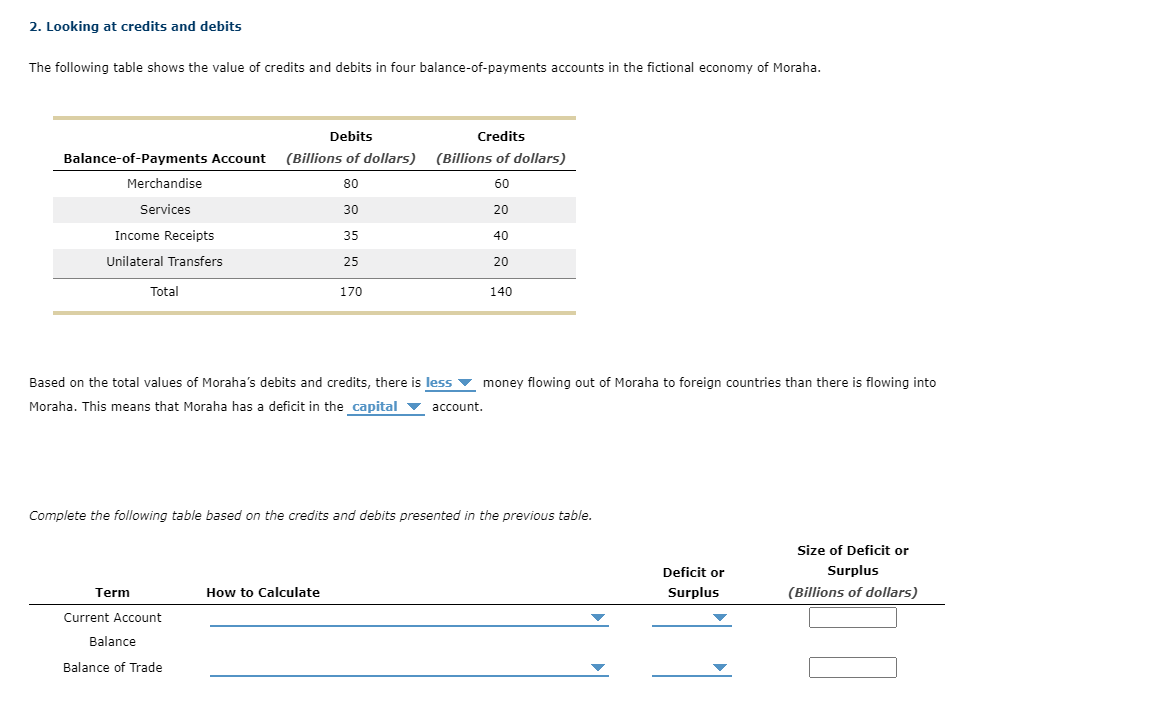This screenshot has width=1156, height=706.
Task: Select the "2. Looking at credits and debits" heading
Action: pos(135,26)
